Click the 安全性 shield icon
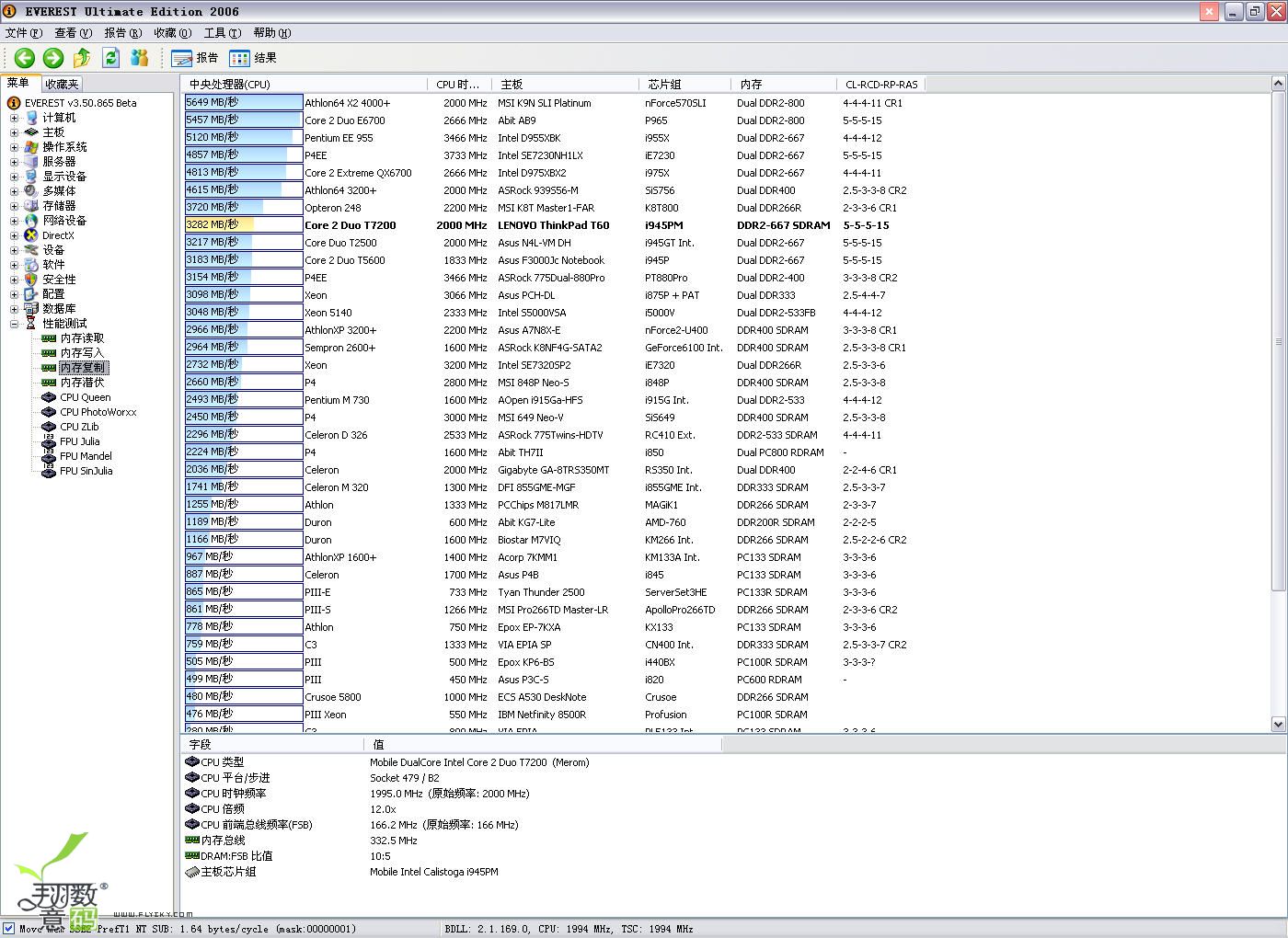Screen dimensions: 1288x938 tap(31, 280)
